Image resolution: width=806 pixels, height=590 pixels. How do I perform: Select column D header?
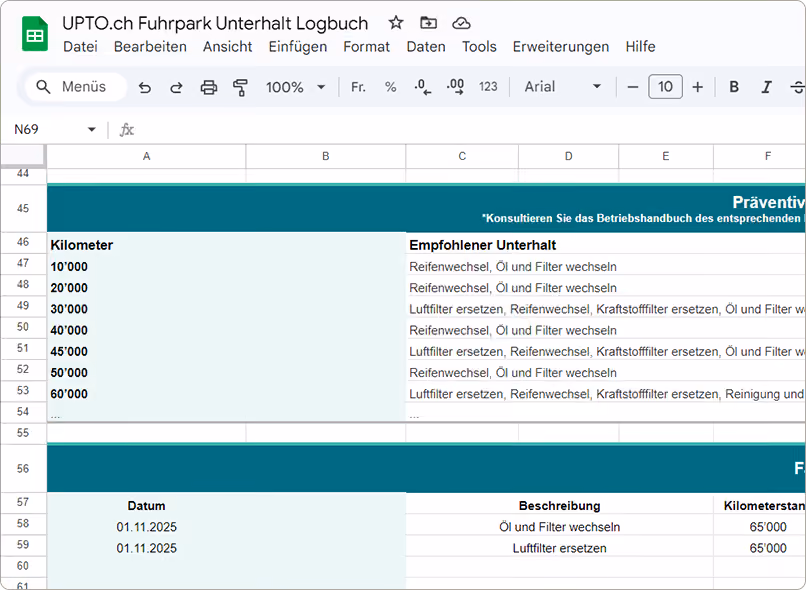pyautogui.click(x=569, y=156)
